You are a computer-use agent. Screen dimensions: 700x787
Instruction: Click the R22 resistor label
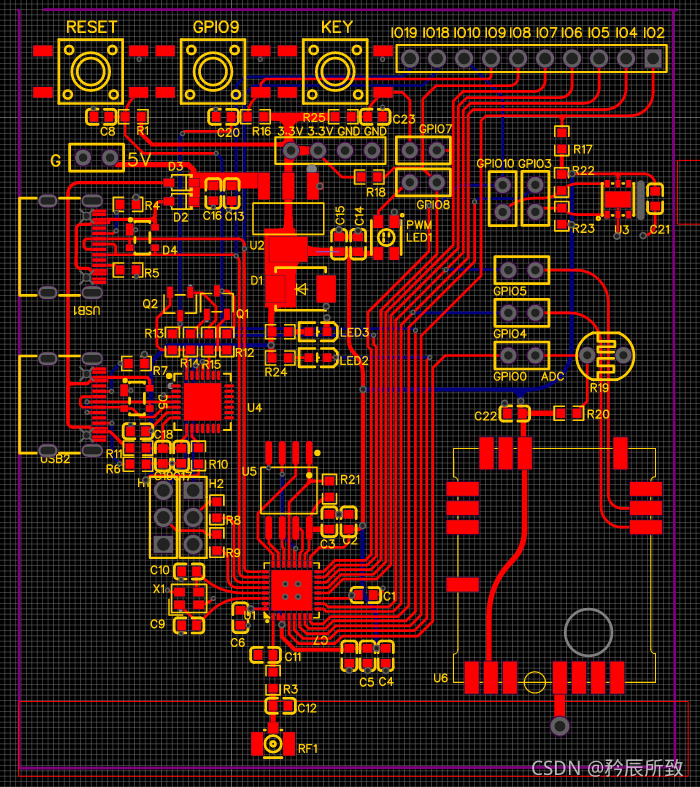tap(583, 171)
